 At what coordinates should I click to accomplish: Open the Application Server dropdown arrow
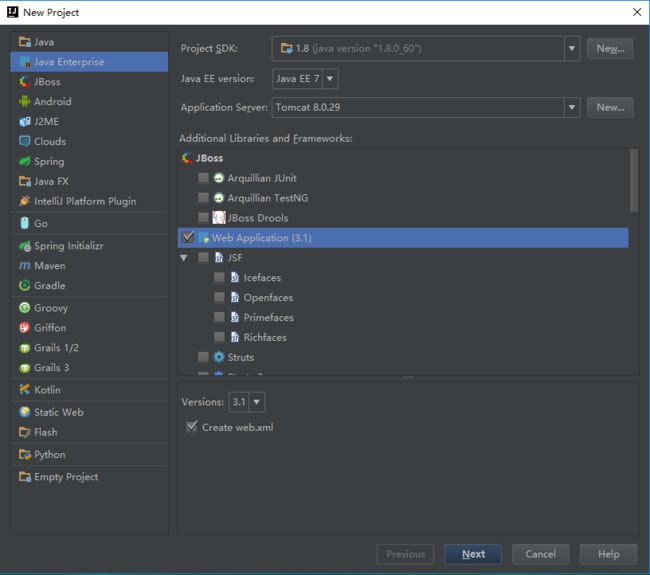[x=572, y=107]
